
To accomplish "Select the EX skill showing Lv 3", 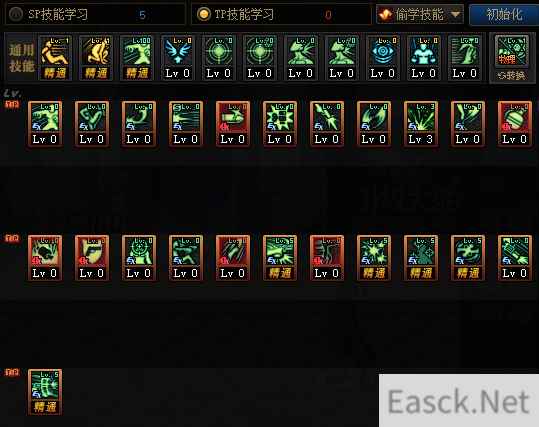I will [421, 124].
